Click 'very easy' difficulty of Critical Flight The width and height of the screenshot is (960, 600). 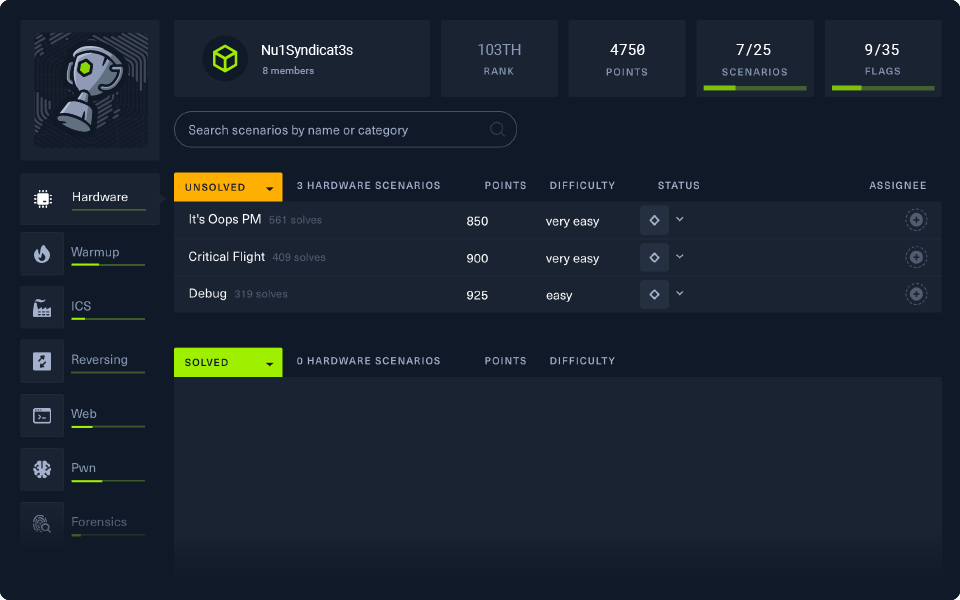pyautogui.click(x=572, y=258)
